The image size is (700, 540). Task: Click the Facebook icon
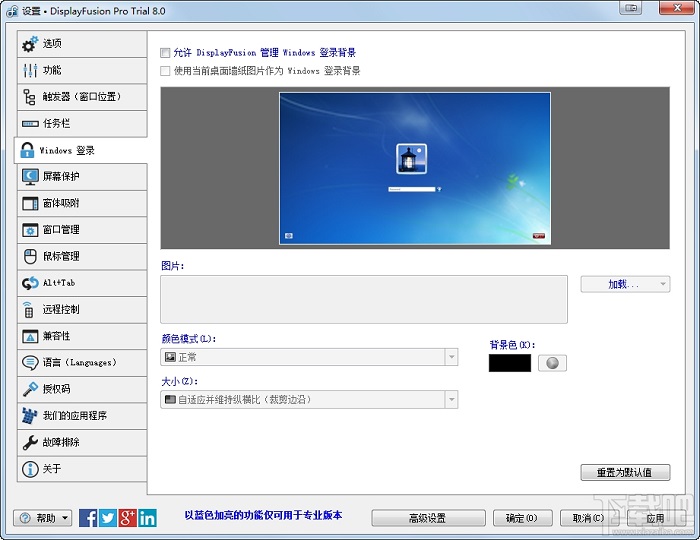(88, 517)
